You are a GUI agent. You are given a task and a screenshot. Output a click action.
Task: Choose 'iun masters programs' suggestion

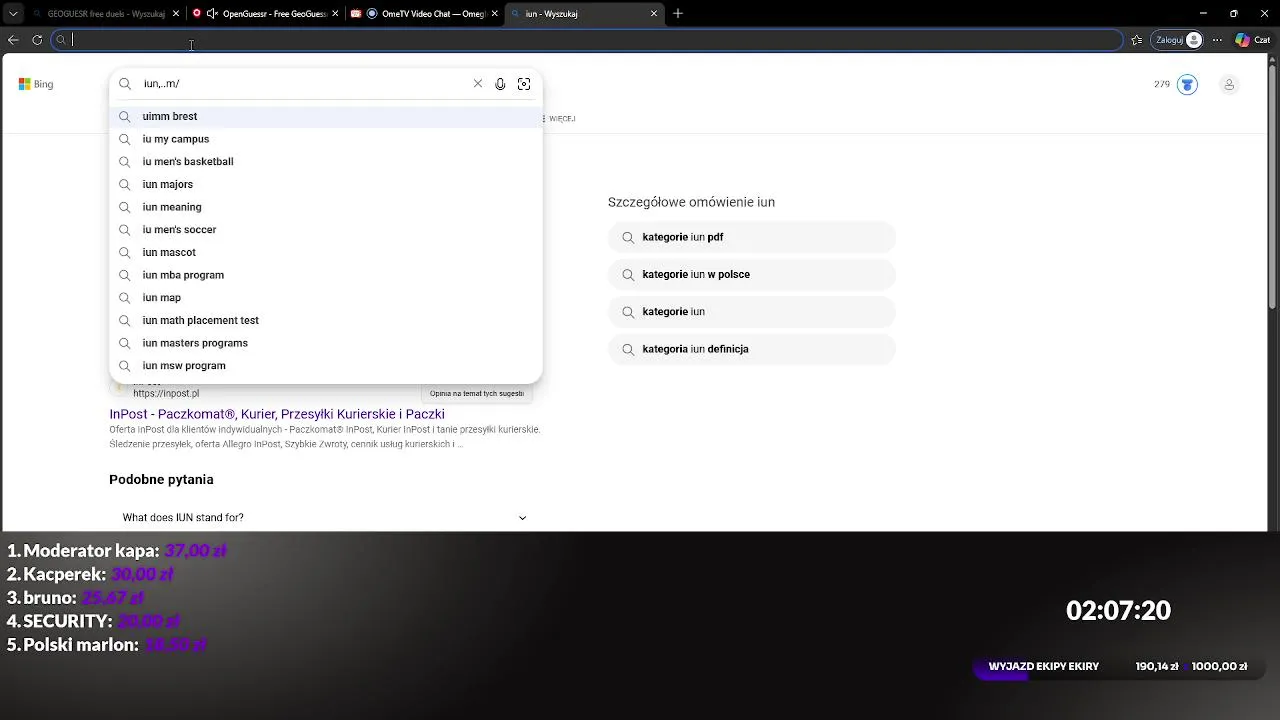point(326,343)
